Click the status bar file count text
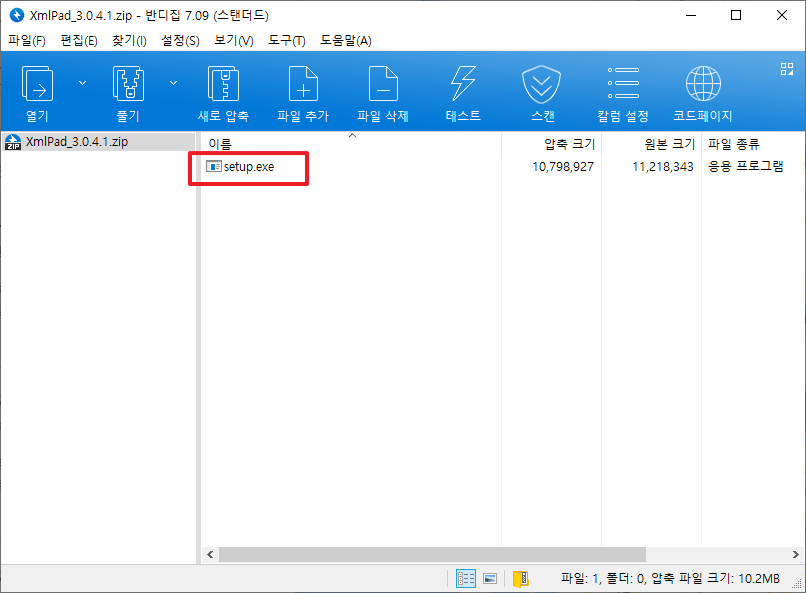 (x=670, y=579)
